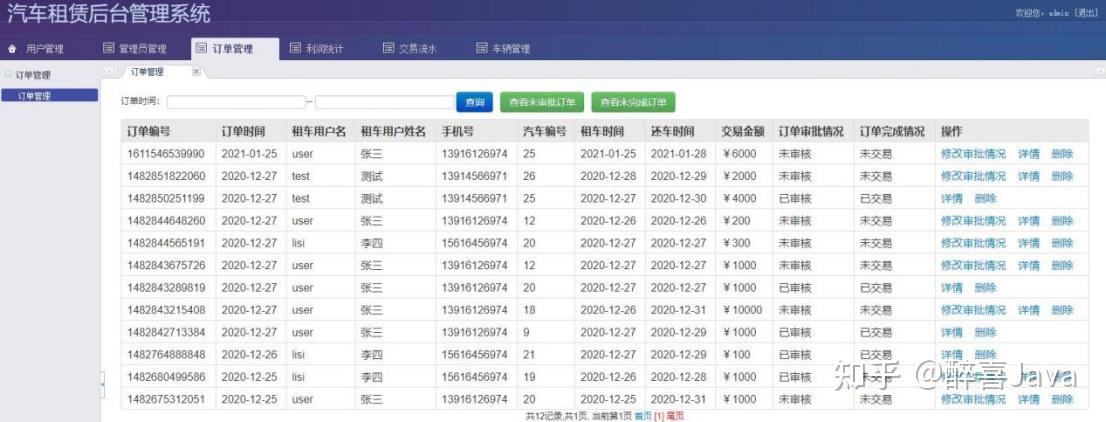
Task: Click the 退出 logout link at top right
Action: (x=1086, y=13)
